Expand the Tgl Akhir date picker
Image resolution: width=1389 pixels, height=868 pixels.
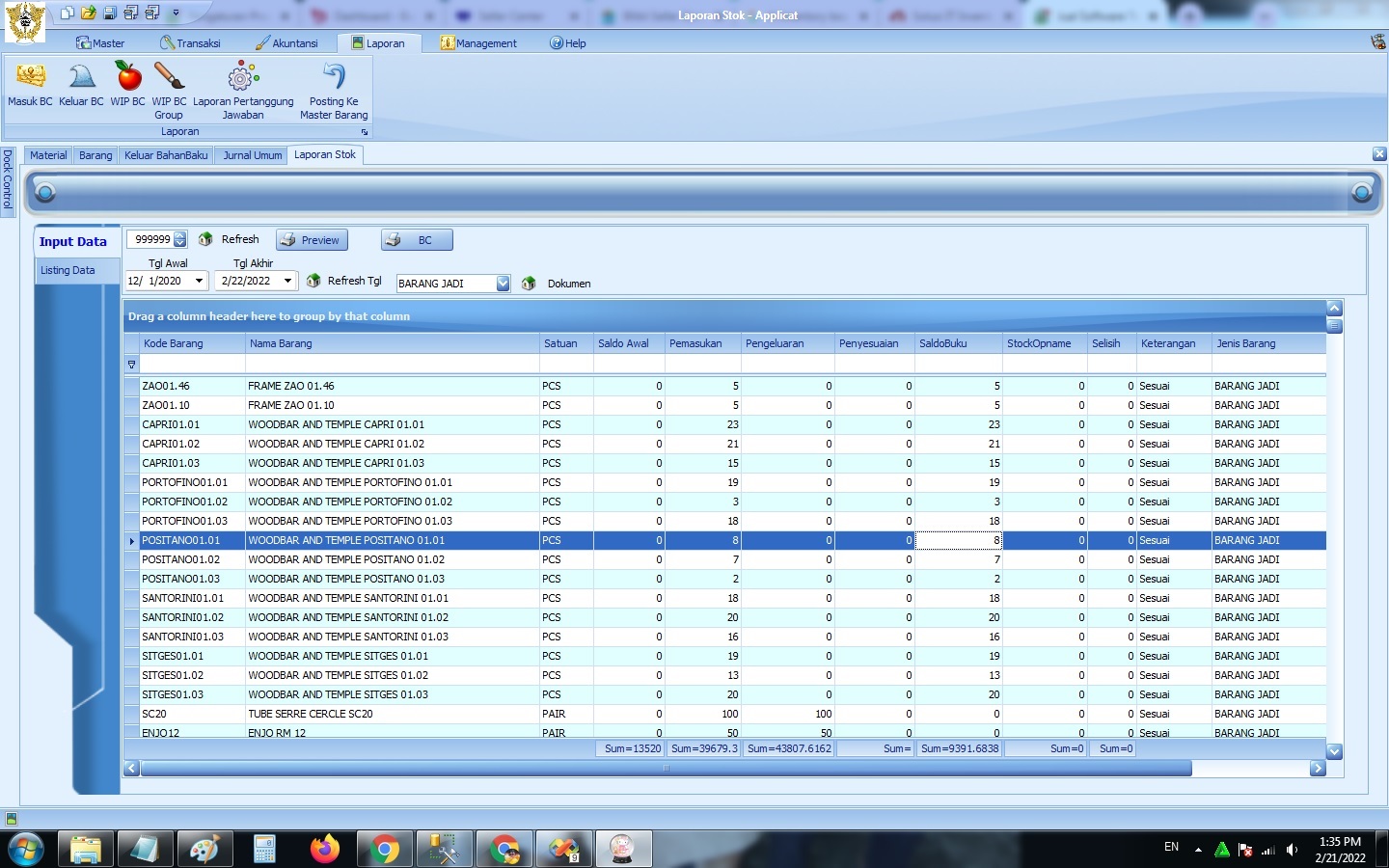pos(286,281)
